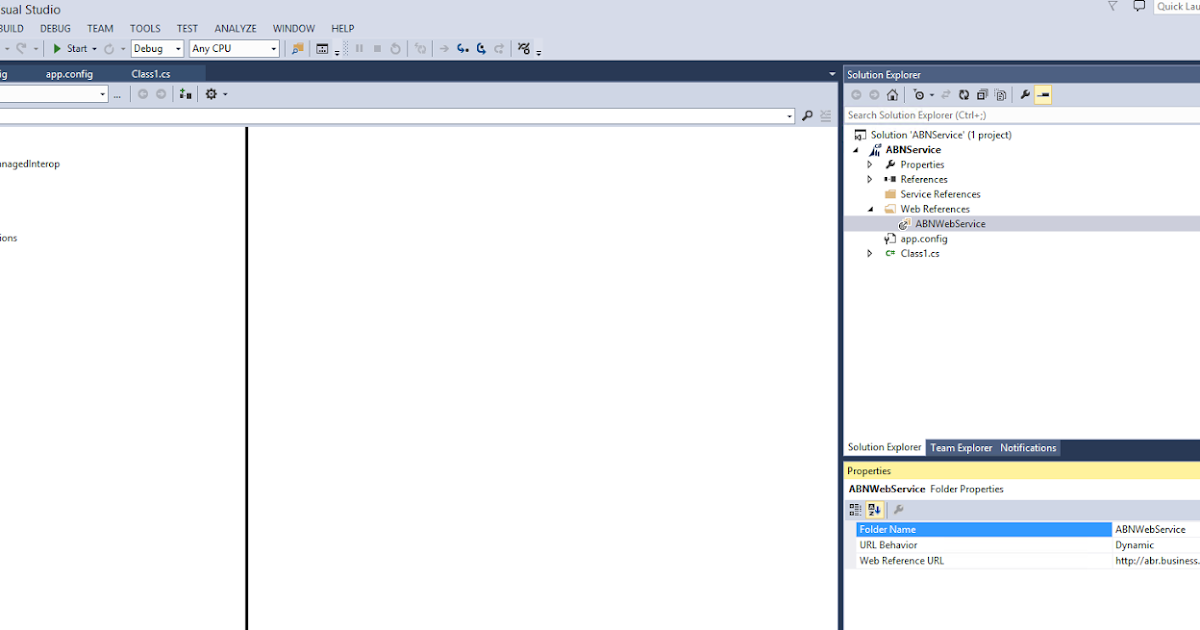Open the DEBUG menu
The width and height of the screenshot is (1200, 630).
point(55,29)
